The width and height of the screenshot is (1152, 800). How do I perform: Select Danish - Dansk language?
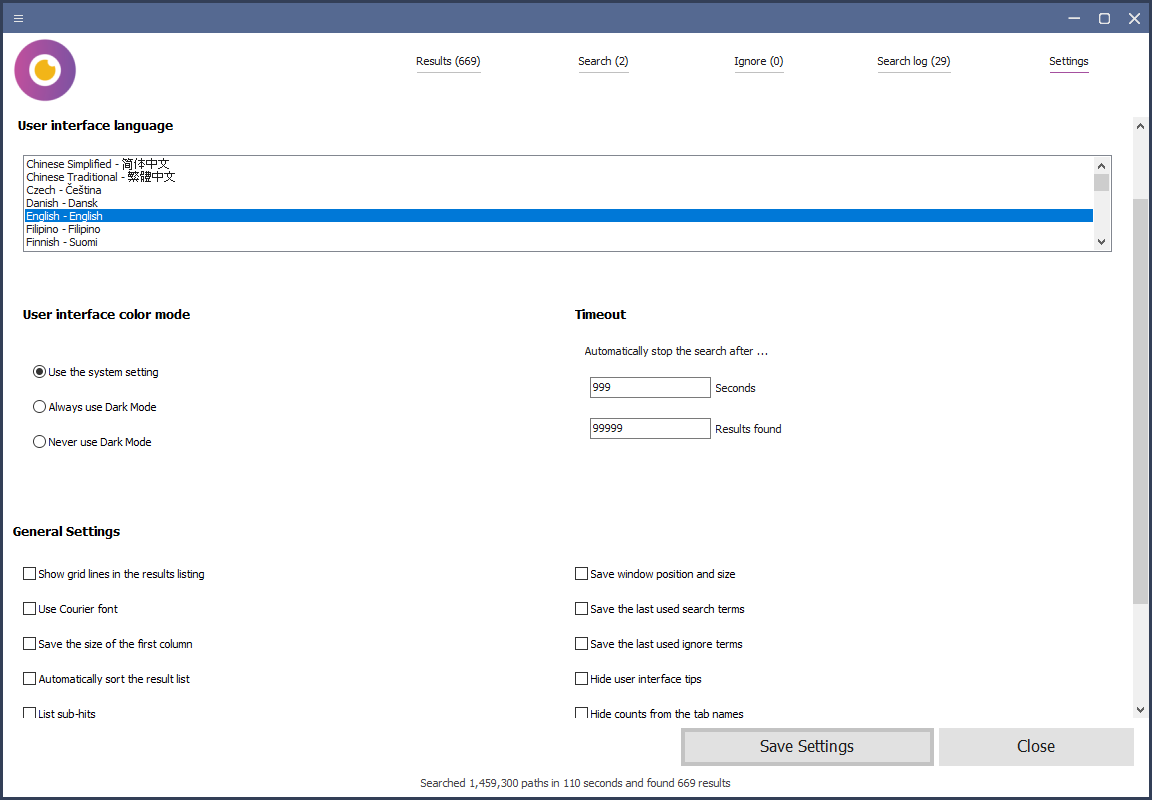(x=558, y=203)
